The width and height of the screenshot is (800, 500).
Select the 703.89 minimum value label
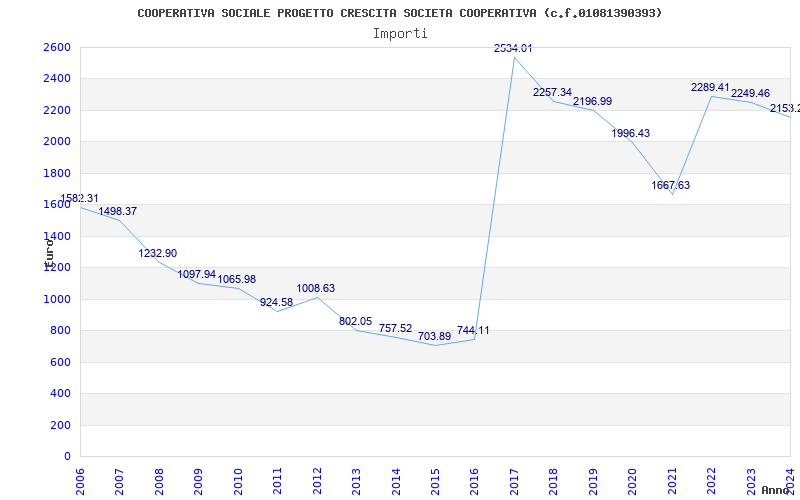coord(435,337)
